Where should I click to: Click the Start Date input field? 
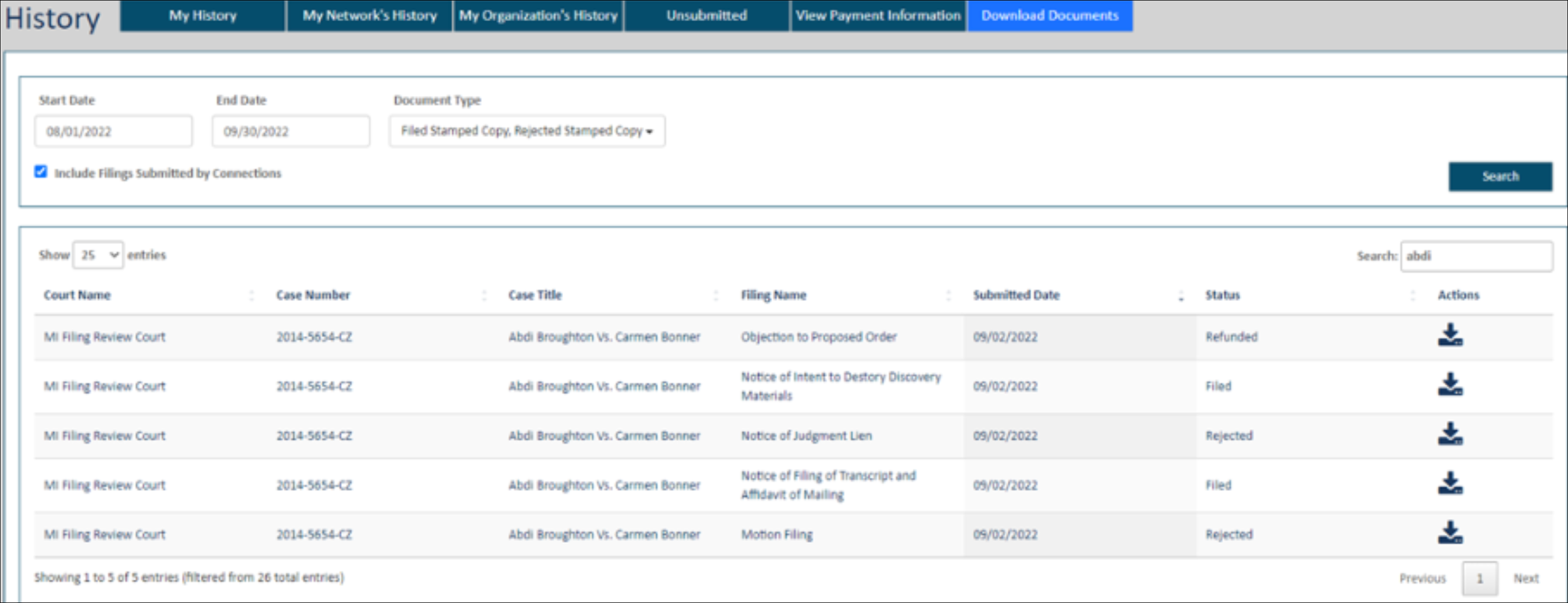click(113, 131)
